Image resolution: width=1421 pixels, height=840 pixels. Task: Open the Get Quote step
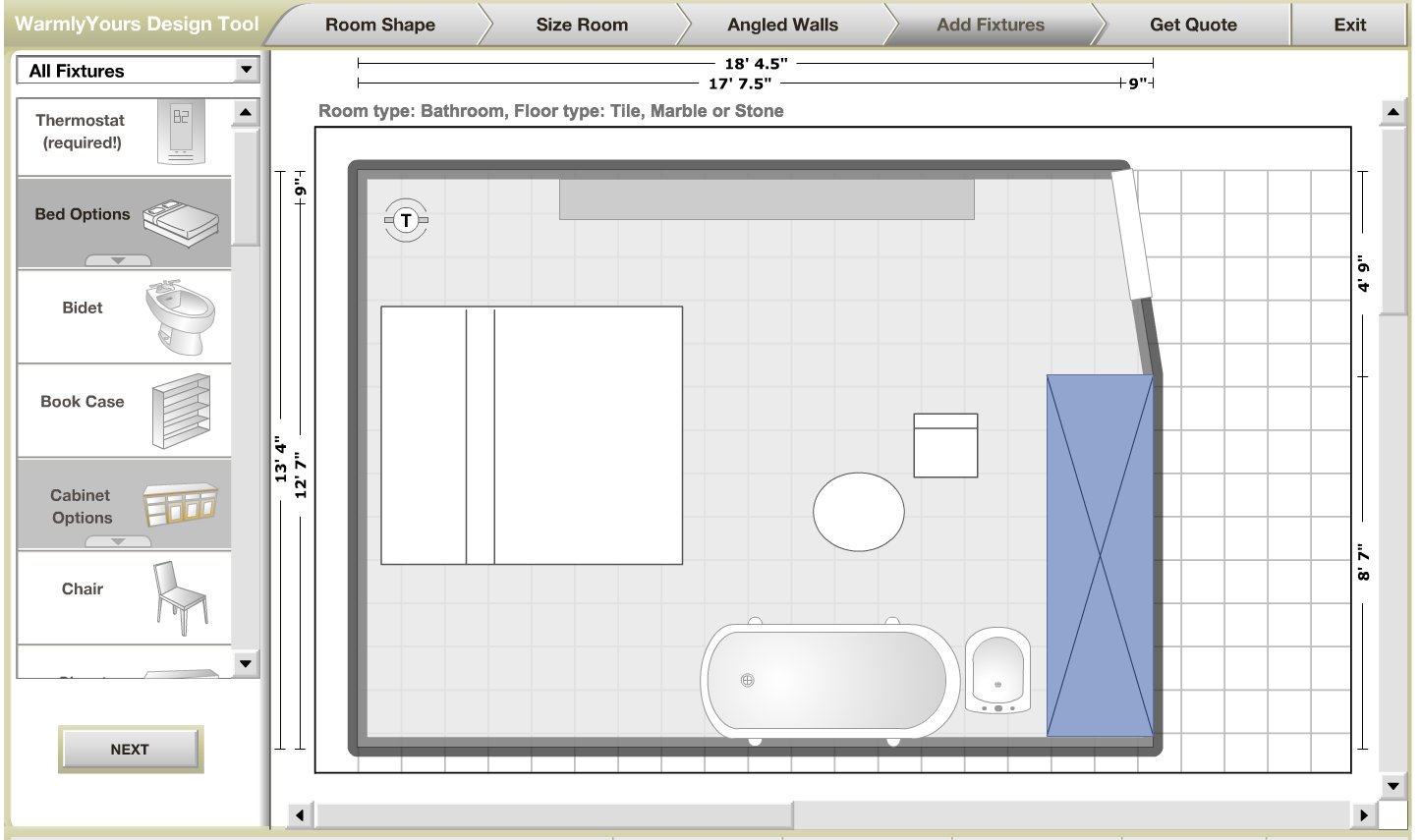point(1192,26)
